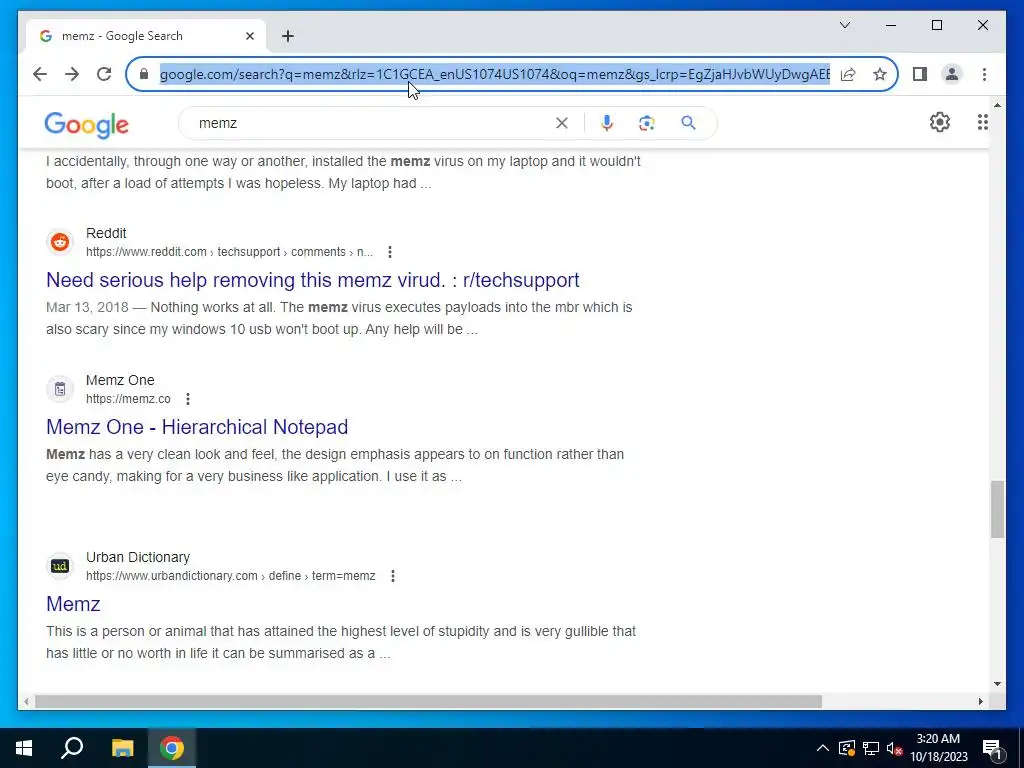Open the notification center
Image resolution: width=1024 pixels, height=768 pixels.
click(x=993, y=748)
